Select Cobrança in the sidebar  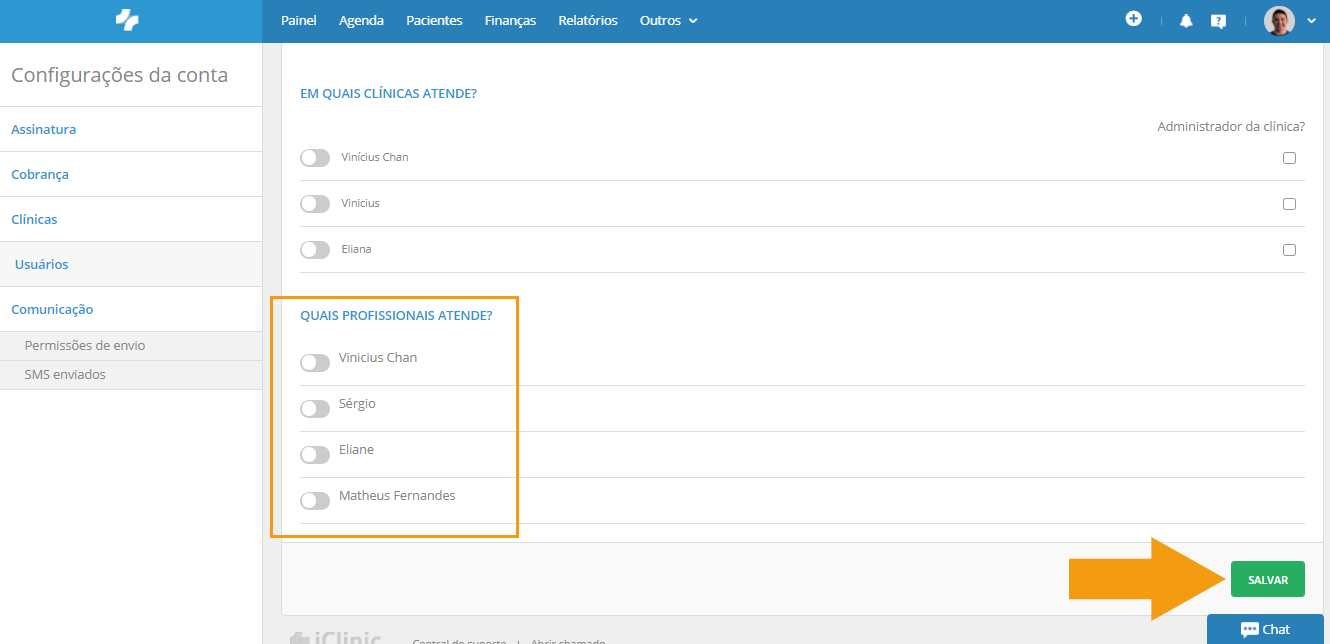(x=131, y=174)
